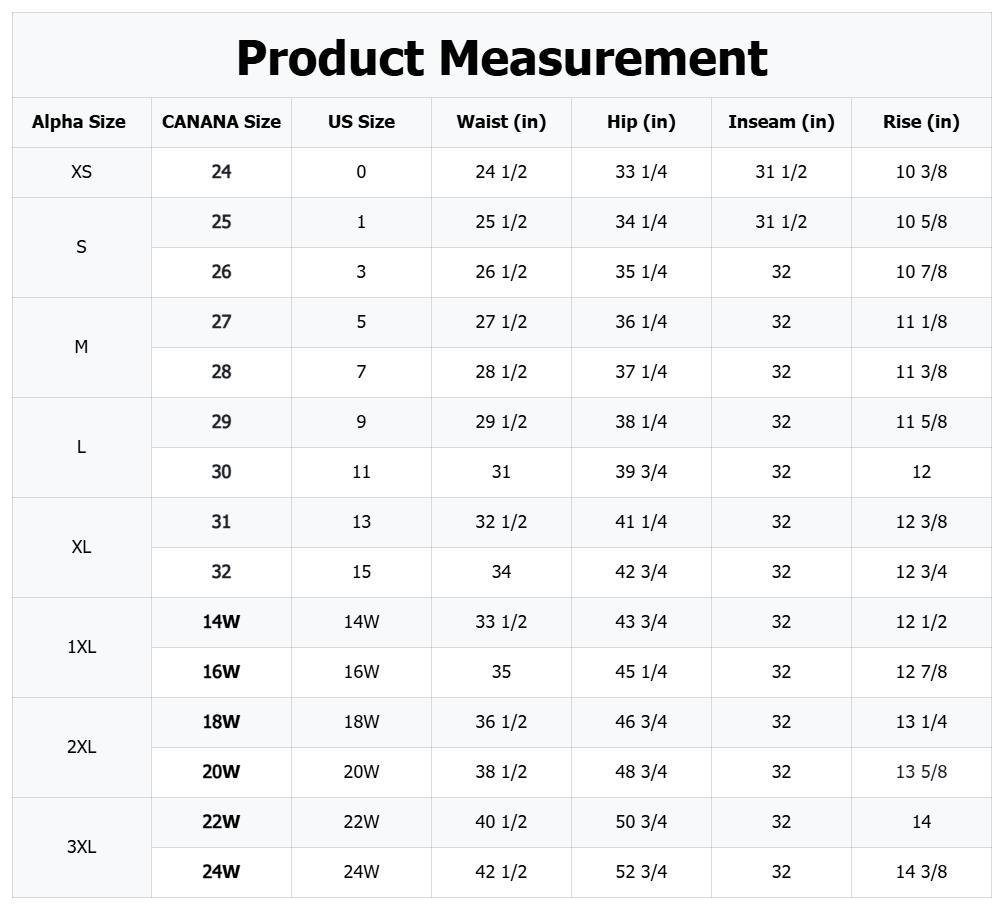1004x910 pixels.
Task: Click the rise value 11 1/8
Action: (x=921, y=322)
